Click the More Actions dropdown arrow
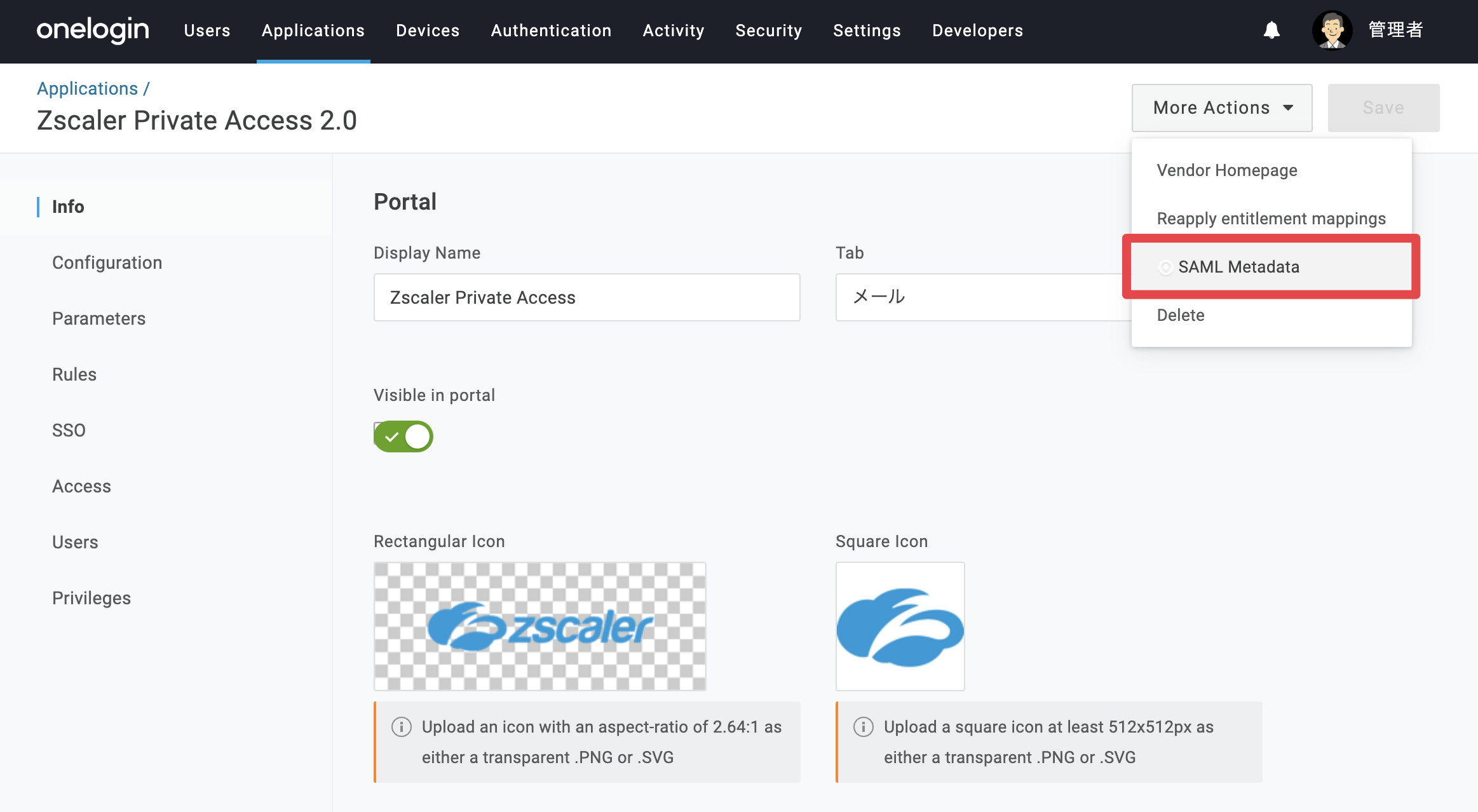1478x812 pixels. tap(1288, 107)
